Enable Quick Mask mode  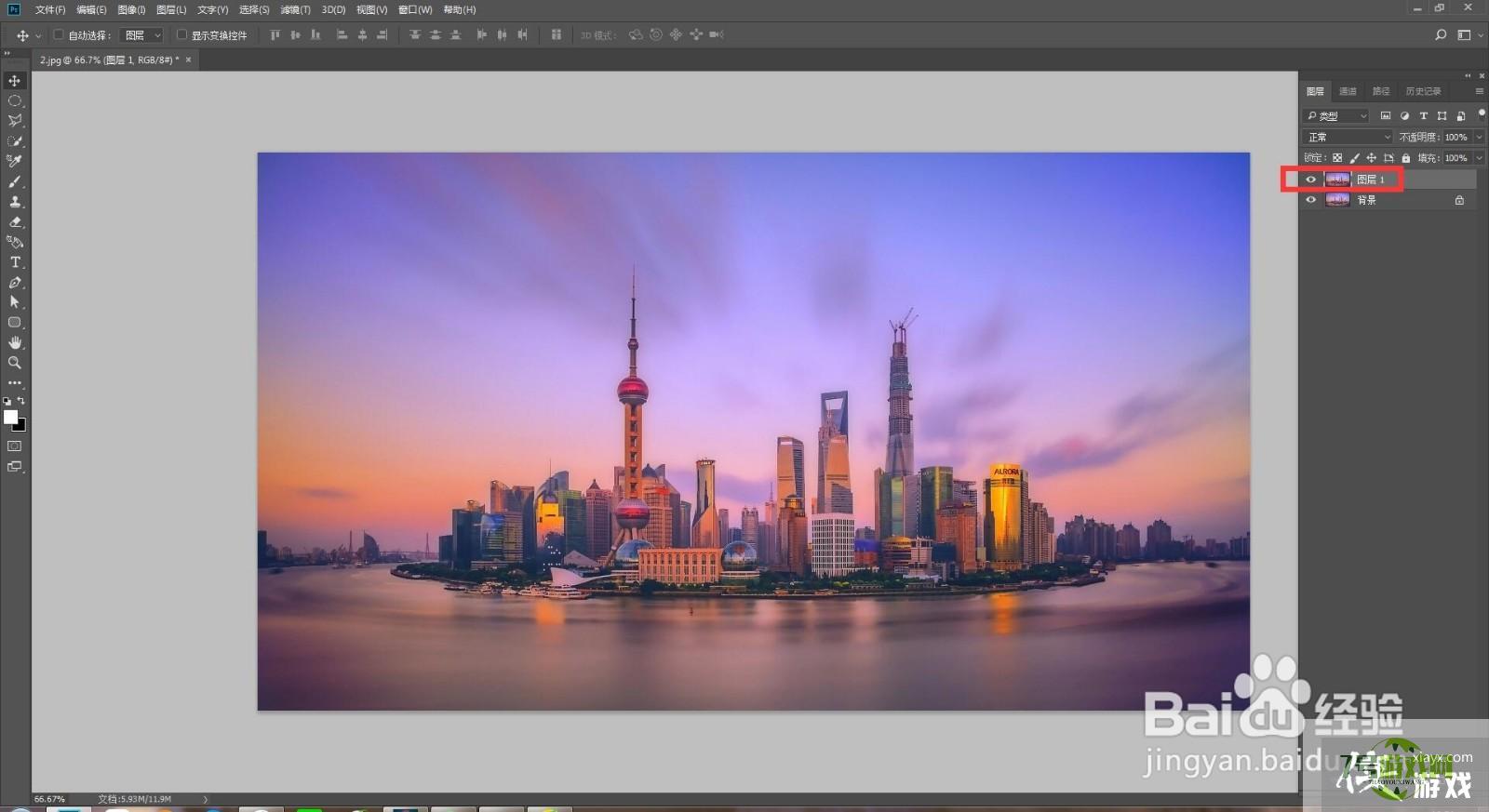(x=15, y=446)
